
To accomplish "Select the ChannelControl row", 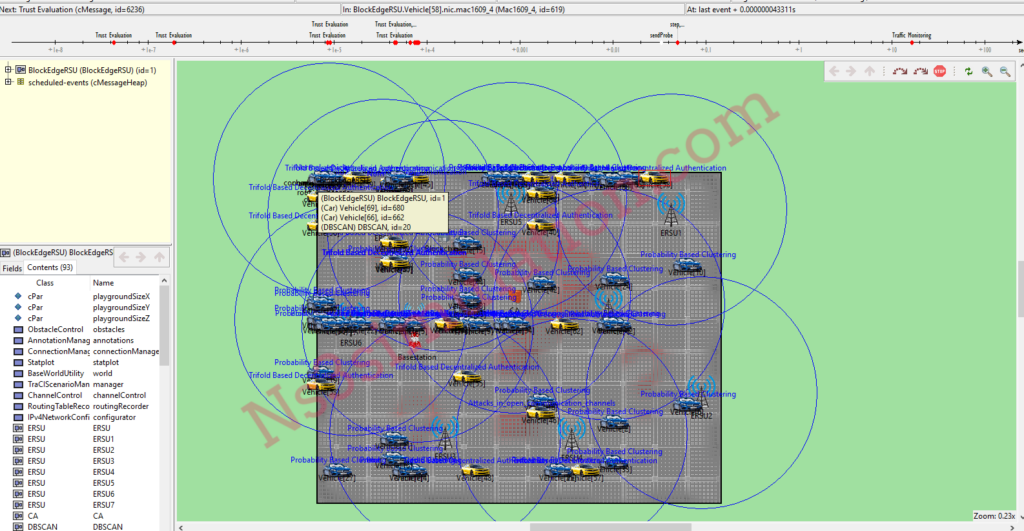I will point(81,395).
